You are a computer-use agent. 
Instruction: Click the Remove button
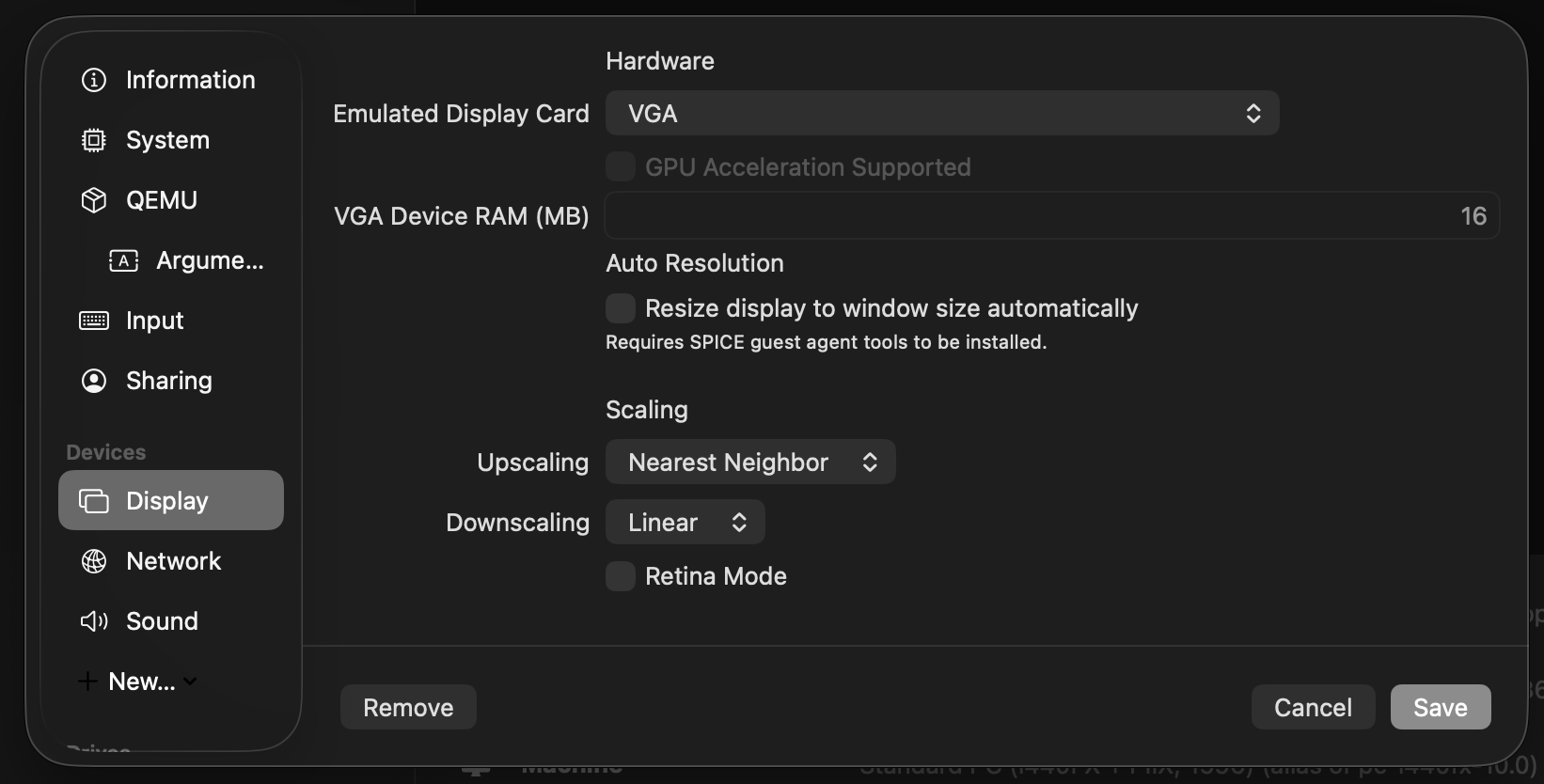coord(408,707)
